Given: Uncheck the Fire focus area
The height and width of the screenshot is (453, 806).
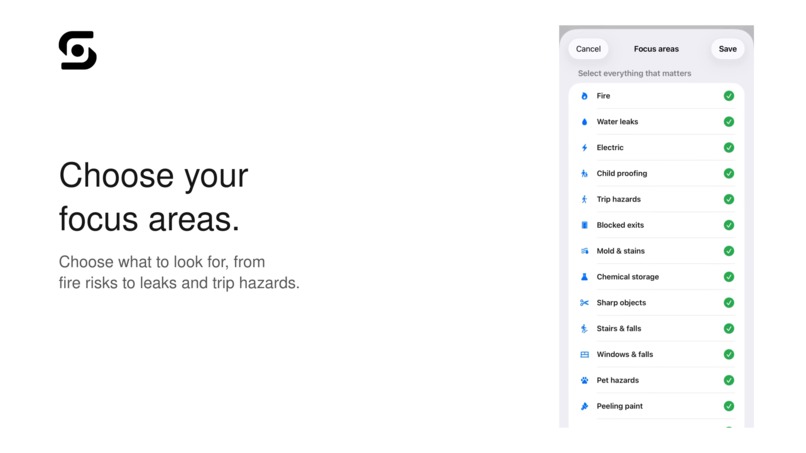Looking at the screenshot, I should [x=728, y=96].
